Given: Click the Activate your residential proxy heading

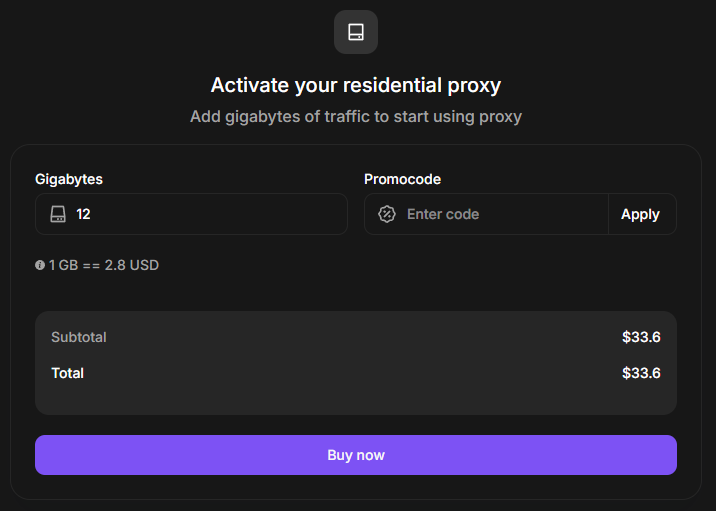Looking at the screenshot, I should coord(356,85).
